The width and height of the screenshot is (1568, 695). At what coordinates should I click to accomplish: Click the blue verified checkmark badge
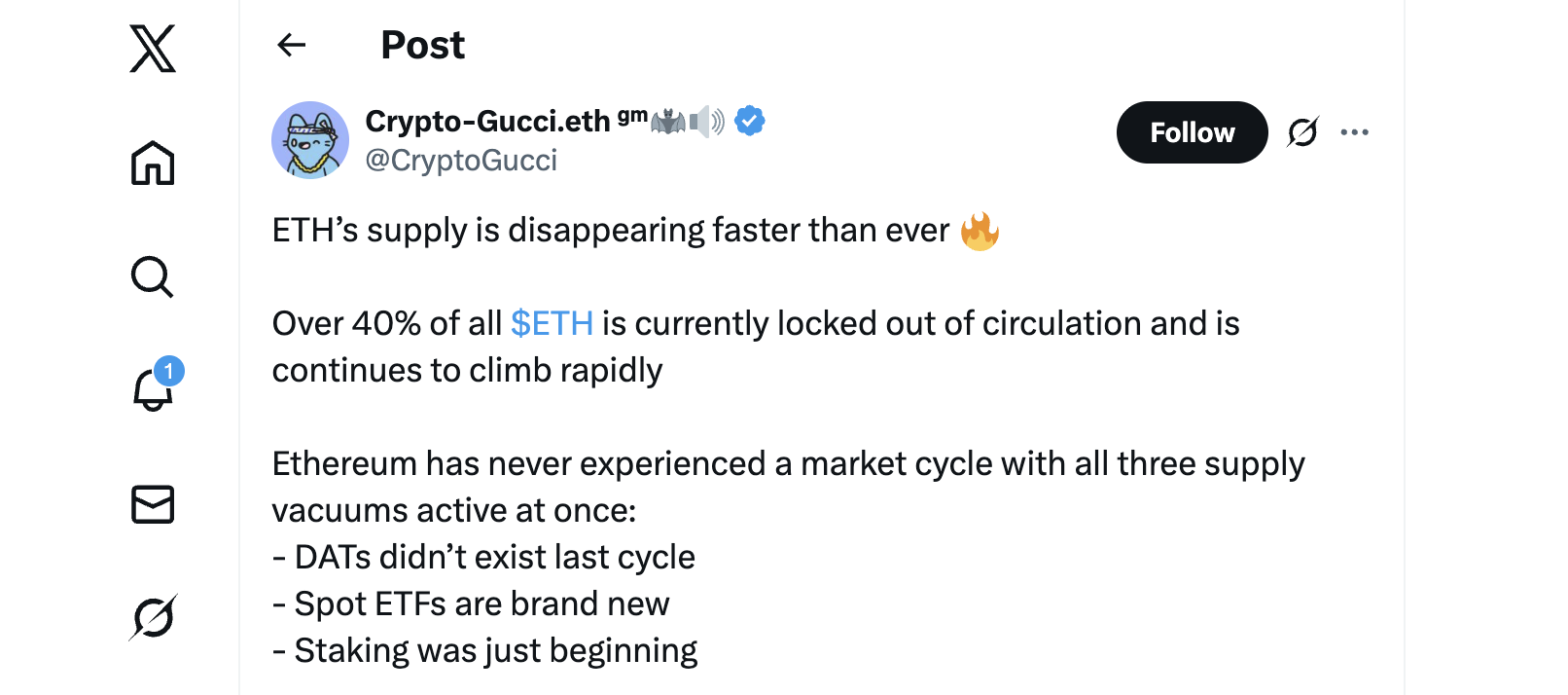749,121
